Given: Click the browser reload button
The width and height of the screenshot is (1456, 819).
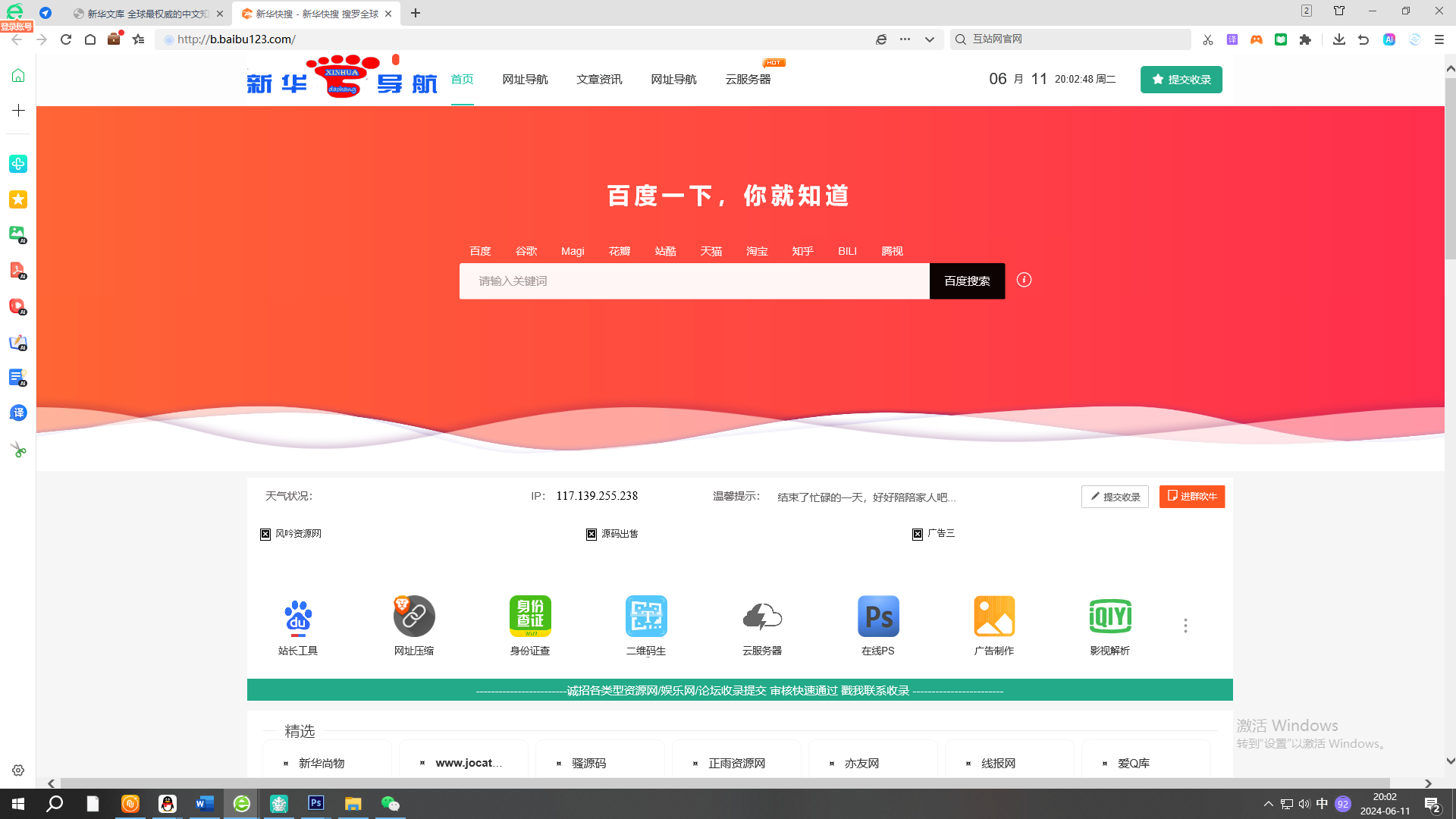Looking at the screenshot, I should [66, 39].
